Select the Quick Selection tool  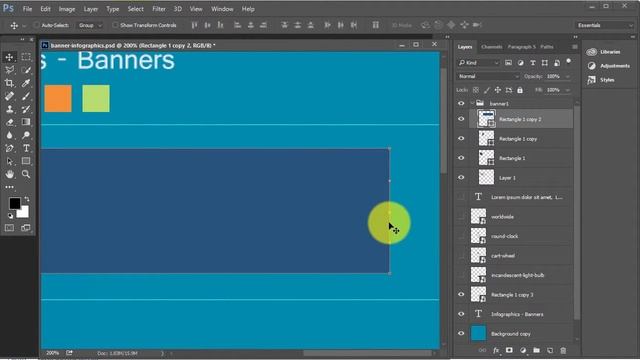pos(26,70)
